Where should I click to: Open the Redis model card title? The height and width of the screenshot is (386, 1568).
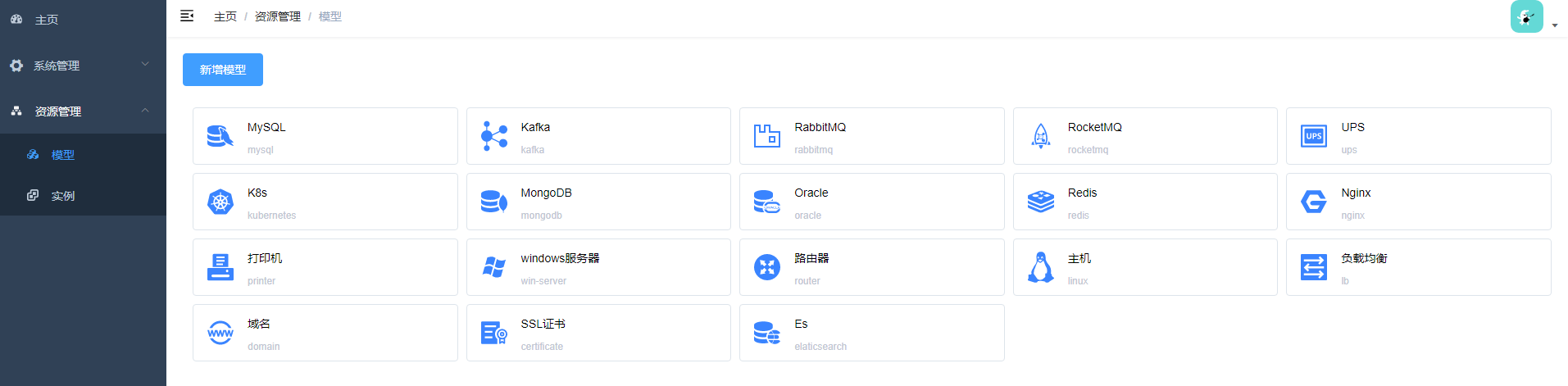coord(1082,193)
